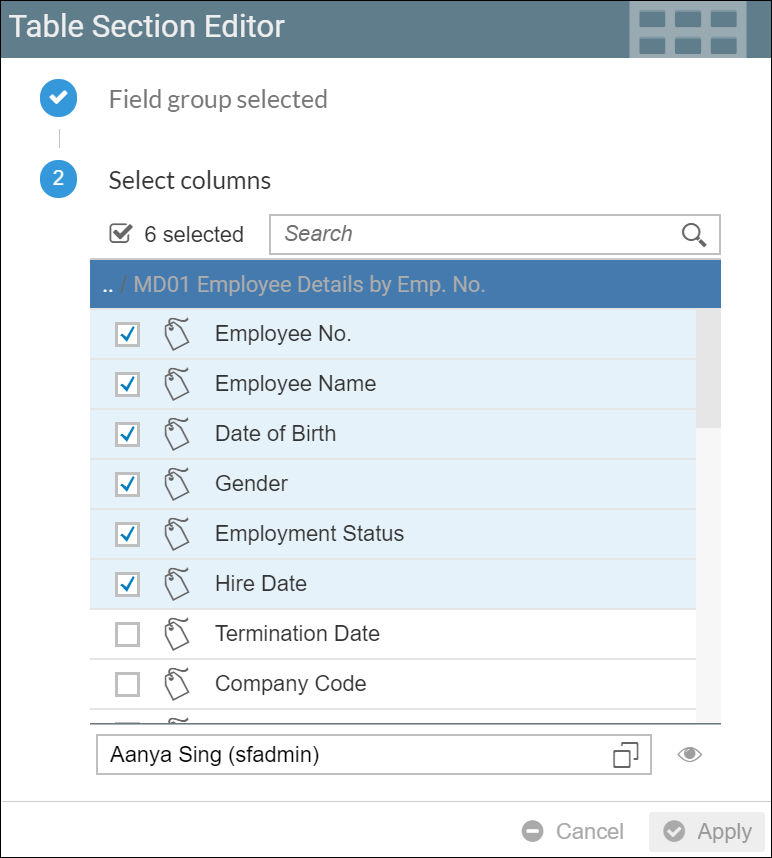
Task: Click the completed 'Field group selected' step
Action: point(58,99)
